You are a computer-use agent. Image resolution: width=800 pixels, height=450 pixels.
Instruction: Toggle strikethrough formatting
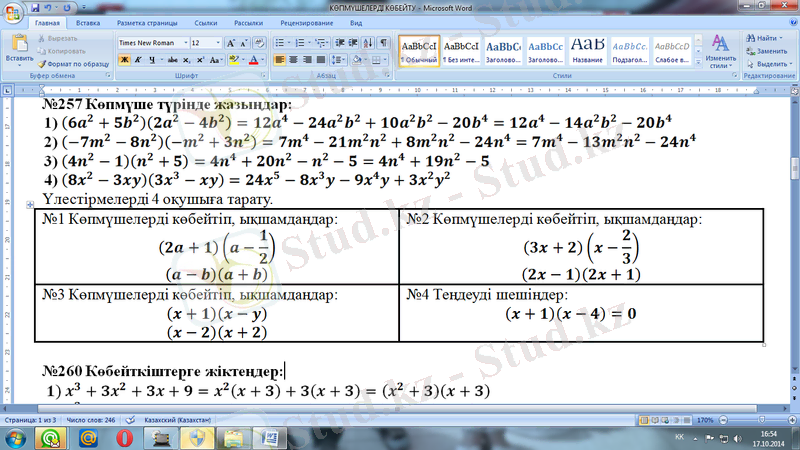tap(171, 60)
